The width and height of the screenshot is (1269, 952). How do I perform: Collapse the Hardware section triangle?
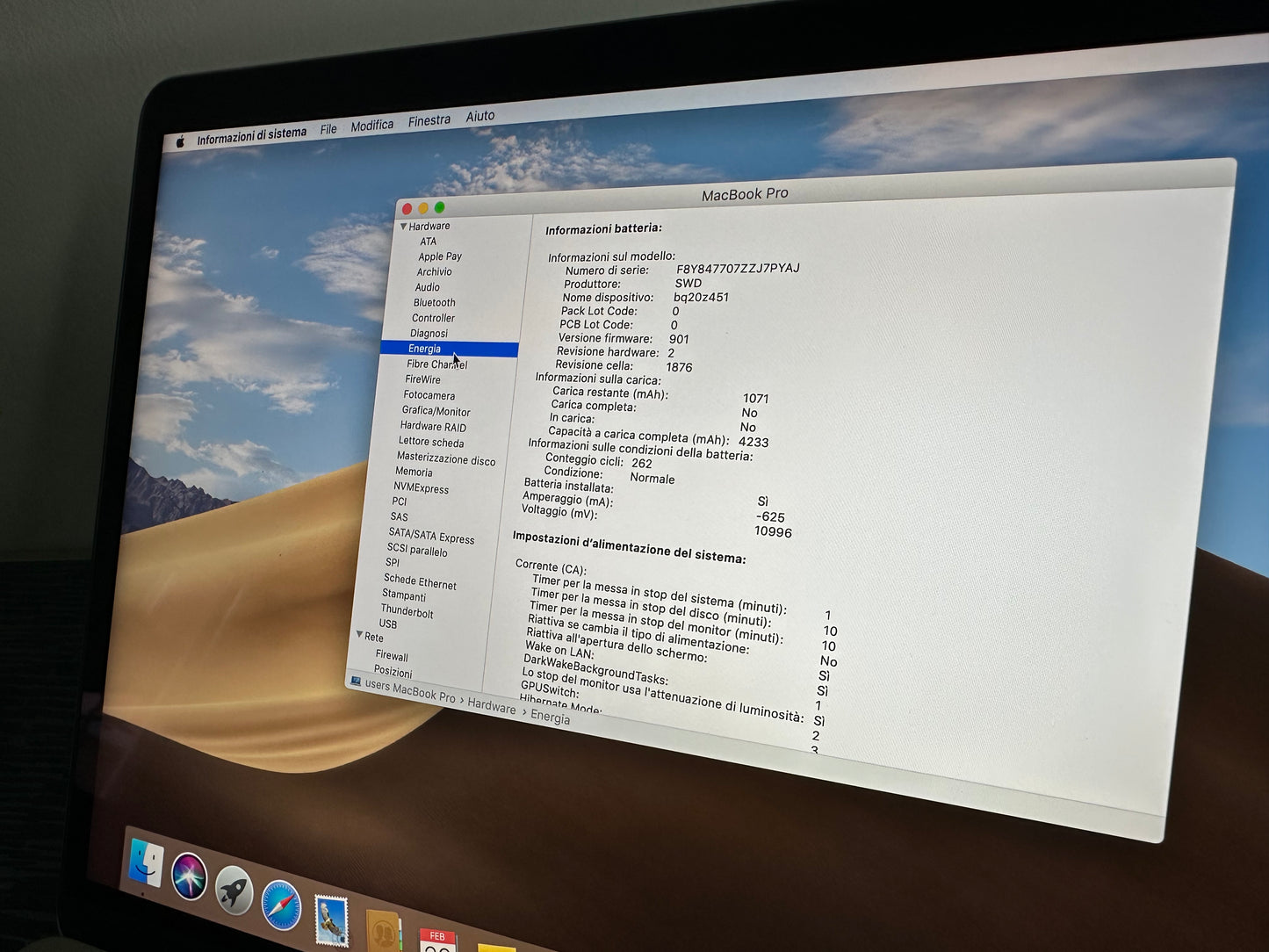tap(403, 226)
